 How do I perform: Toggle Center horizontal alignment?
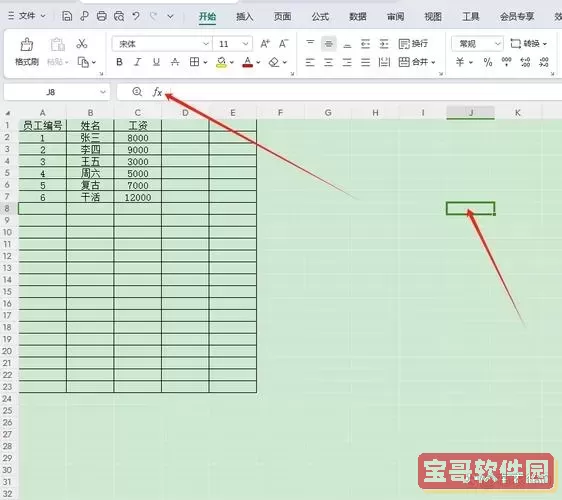(x=328, y=63)
